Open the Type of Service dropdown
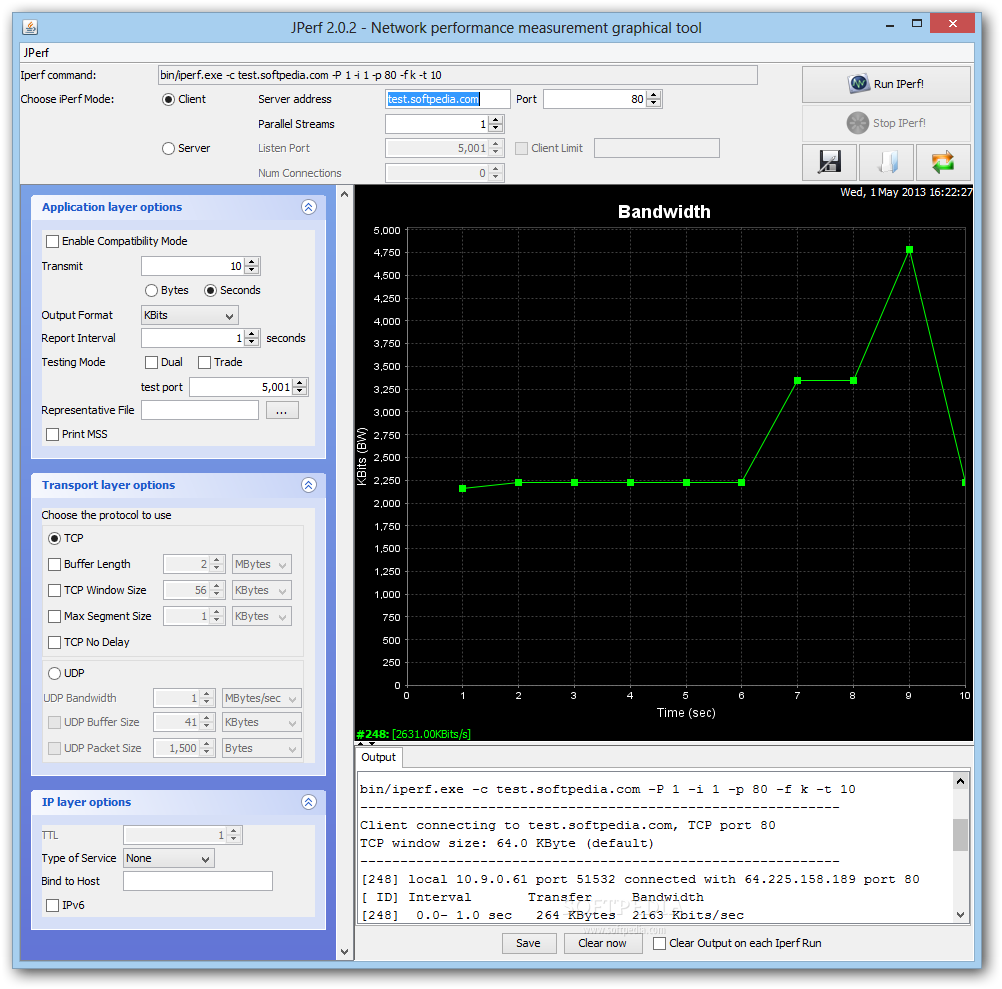 coord(168,857)
